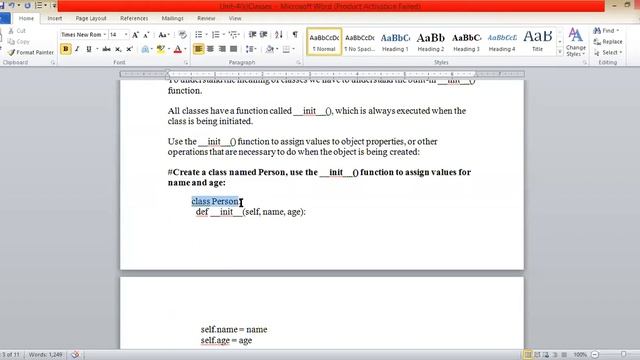Click the zoom slider handle
The width and height of the screenshot is (640, 360).
[623, 354]
